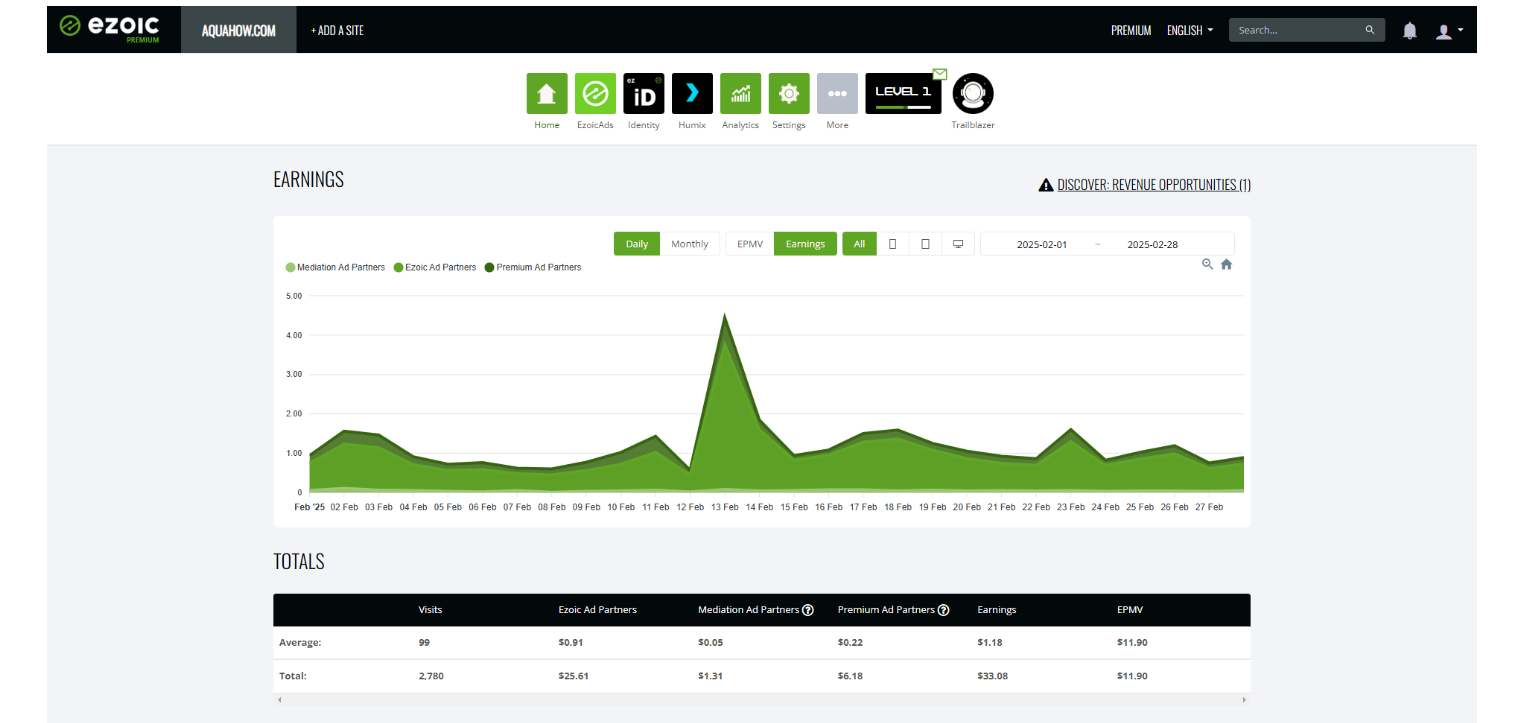
Task: Open the Analytics chart icon
Action: [740, 94]
